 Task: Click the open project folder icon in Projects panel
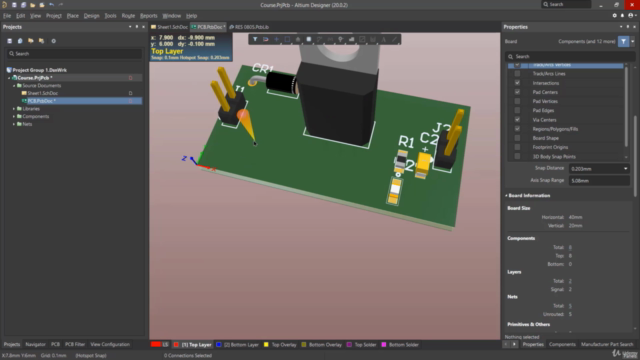(31, 41)
